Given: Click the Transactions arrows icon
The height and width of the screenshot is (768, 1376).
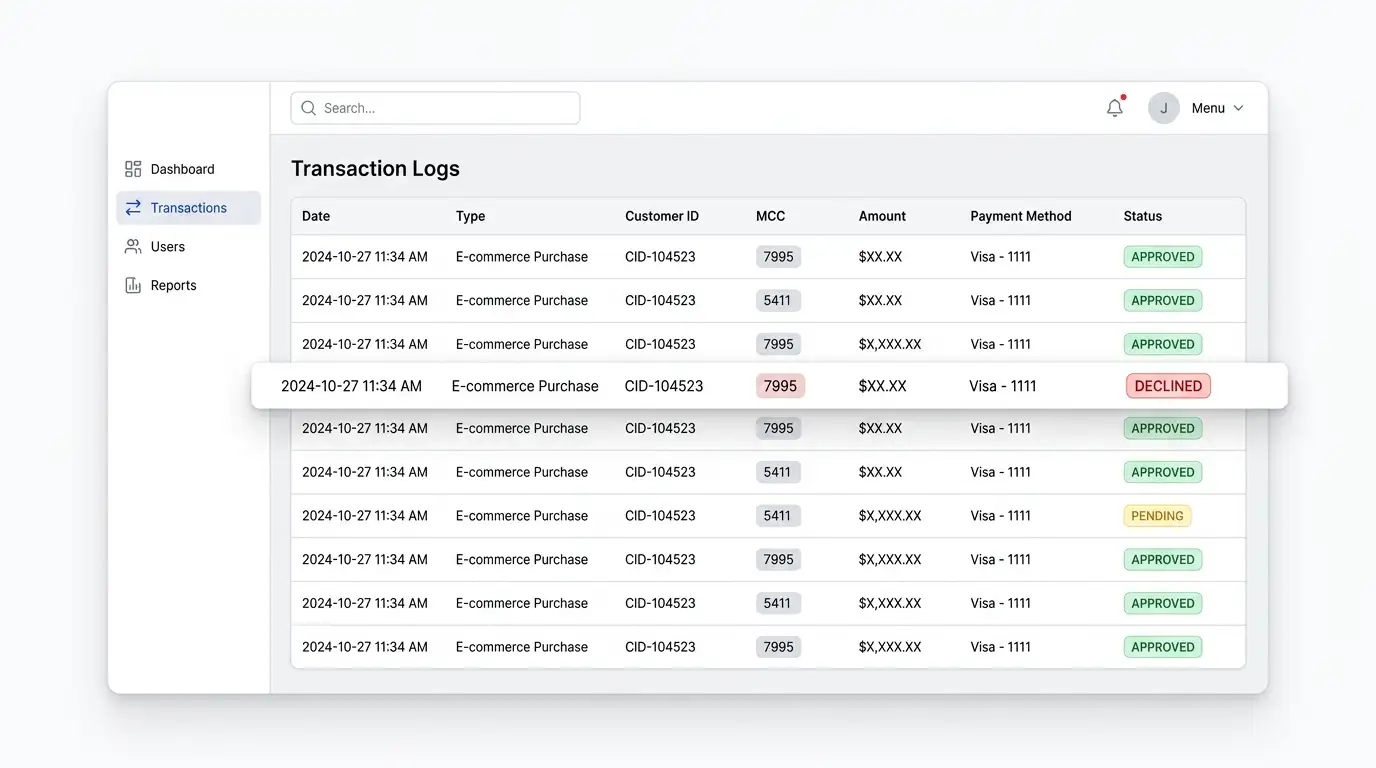Looking at the screenshot, I should tap(133, 208).
